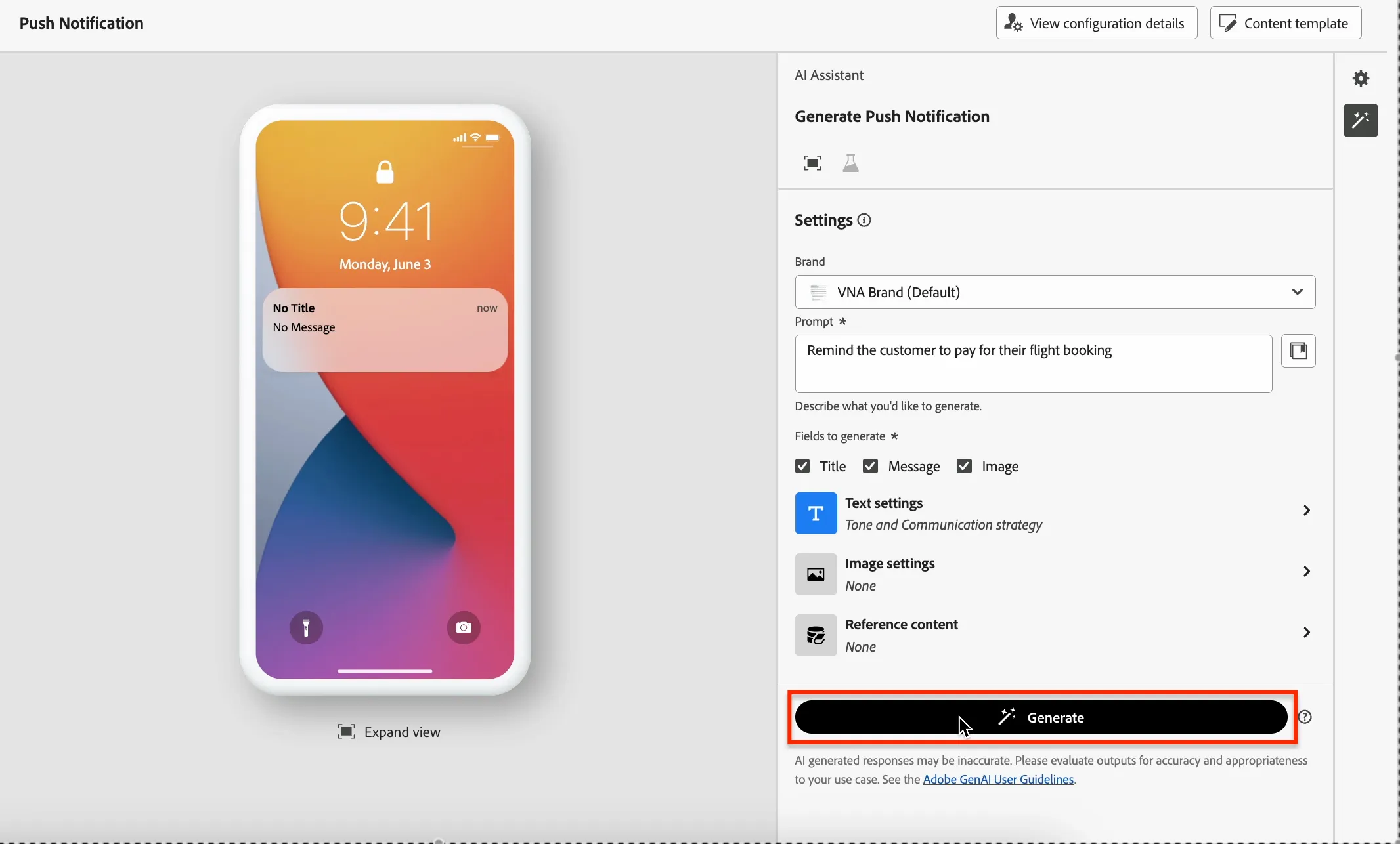The height and width of the screenshot is (844, 1400).
Task: Click the expand view icon under Generate Push Notification
Action: [812, 163]
